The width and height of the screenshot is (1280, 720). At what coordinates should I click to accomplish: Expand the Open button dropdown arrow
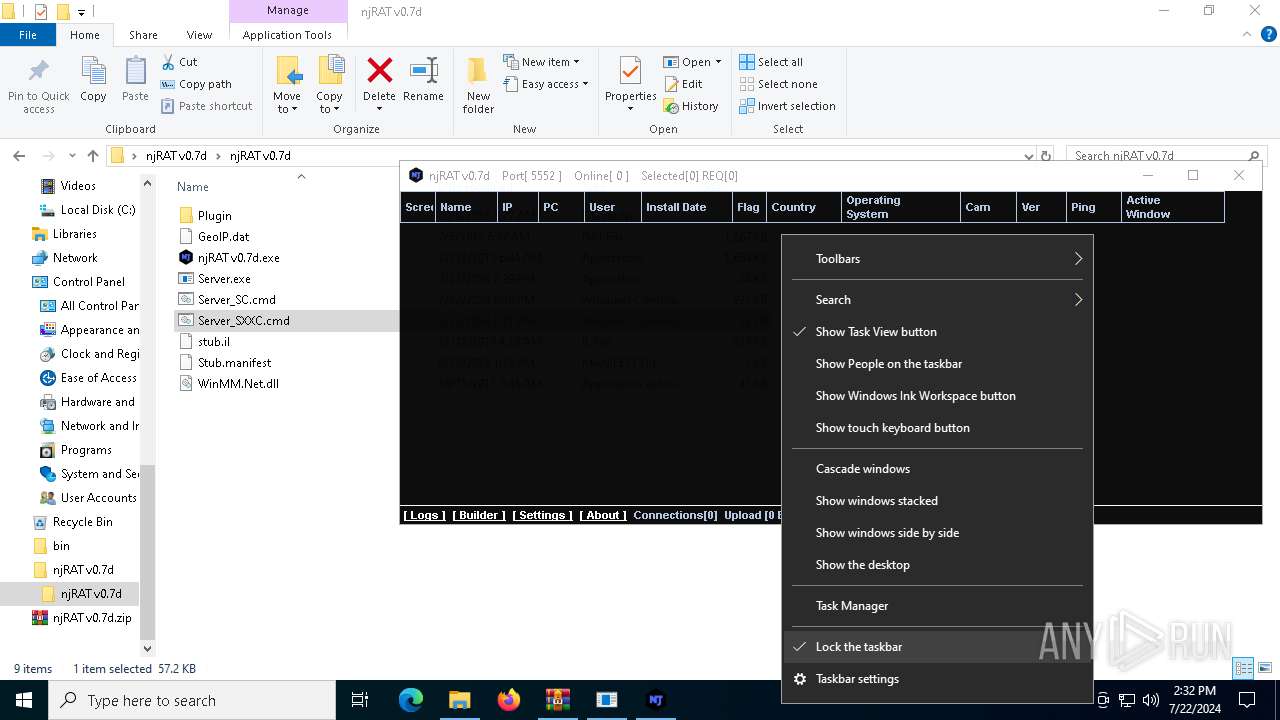click(x=718, y=62)
